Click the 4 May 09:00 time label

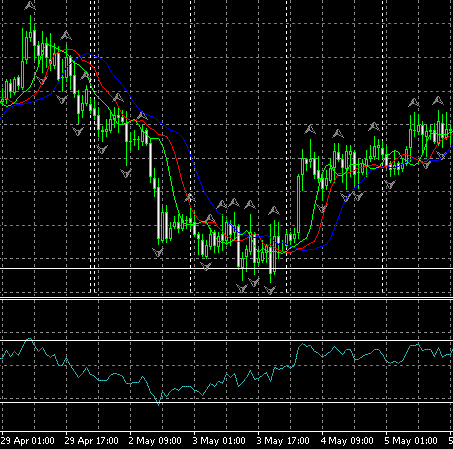tap(347, 441)
